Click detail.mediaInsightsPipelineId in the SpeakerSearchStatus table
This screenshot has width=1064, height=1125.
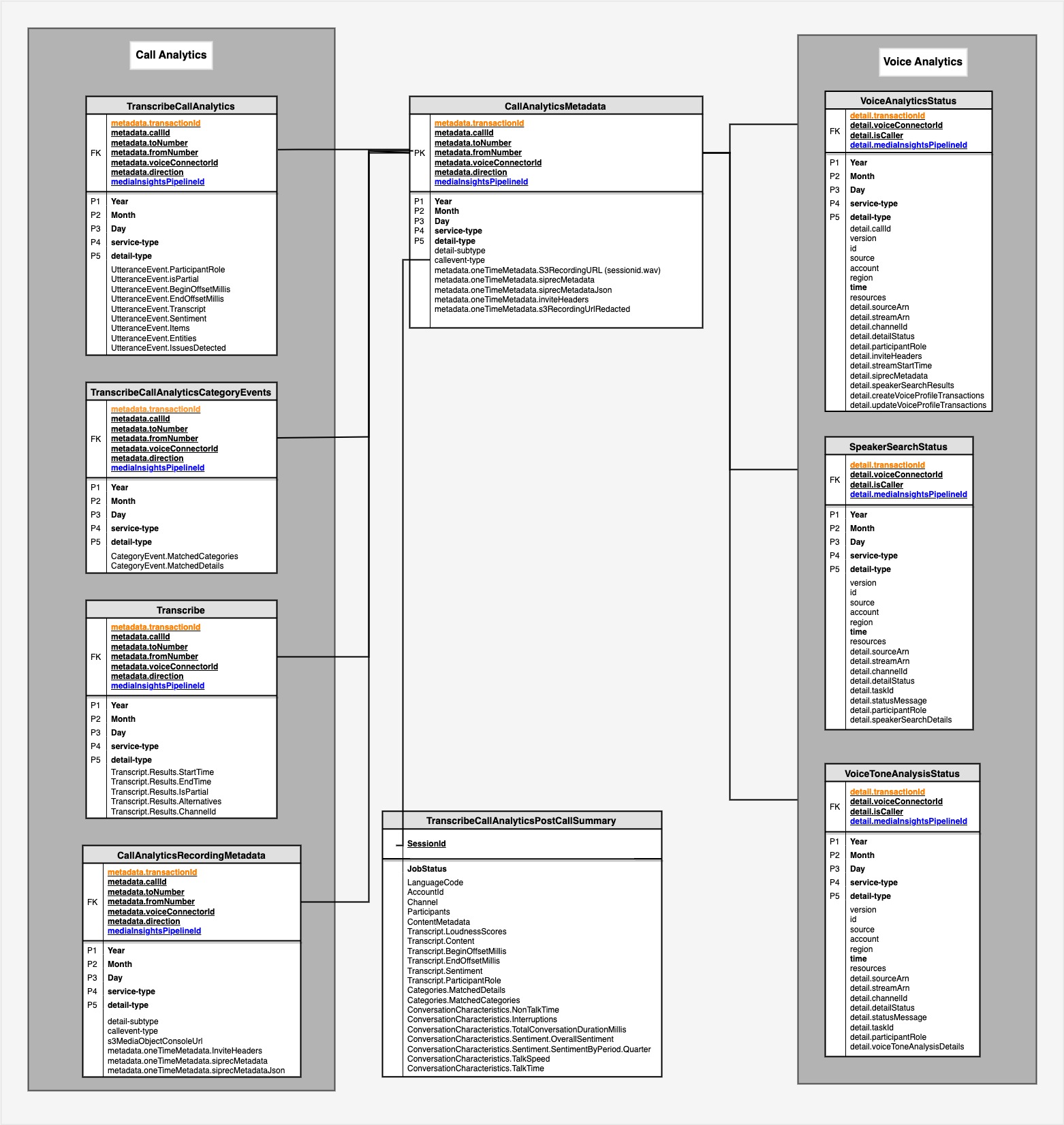[x=908, y=494]
